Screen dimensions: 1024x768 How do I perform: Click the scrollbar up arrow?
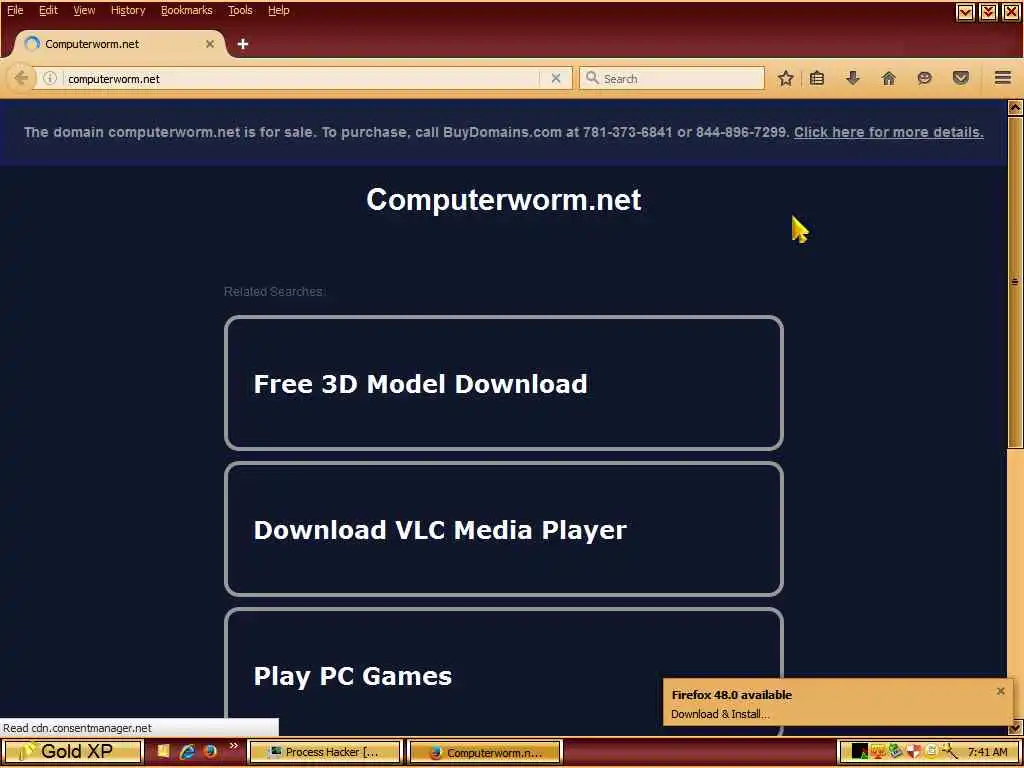pyautogui.click(x=1015, y=107)
